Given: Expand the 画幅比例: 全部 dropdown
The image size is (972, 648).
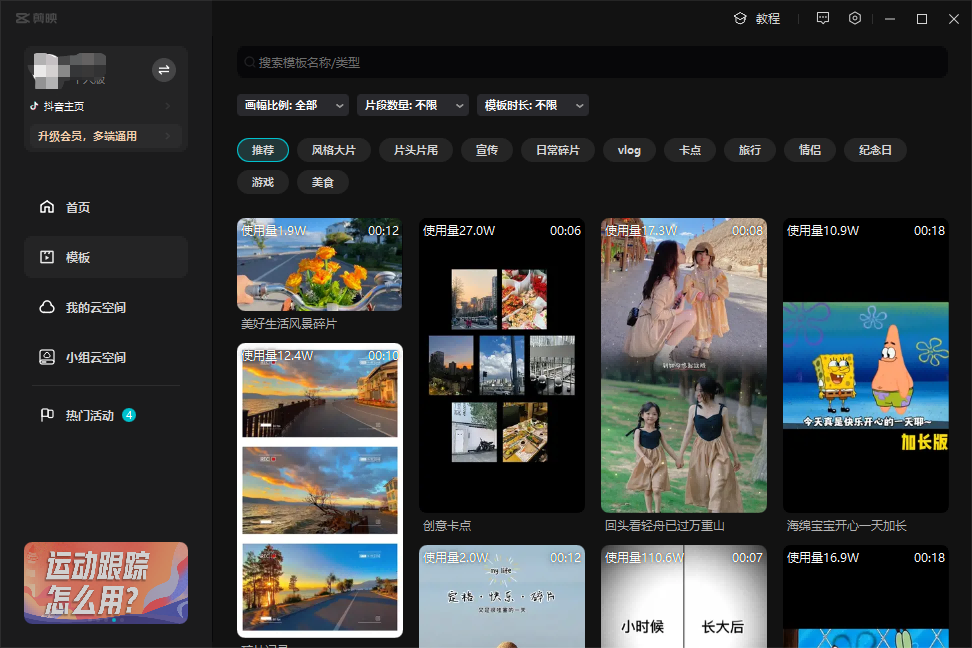Looking at the screenshot, I should (293, 105).
